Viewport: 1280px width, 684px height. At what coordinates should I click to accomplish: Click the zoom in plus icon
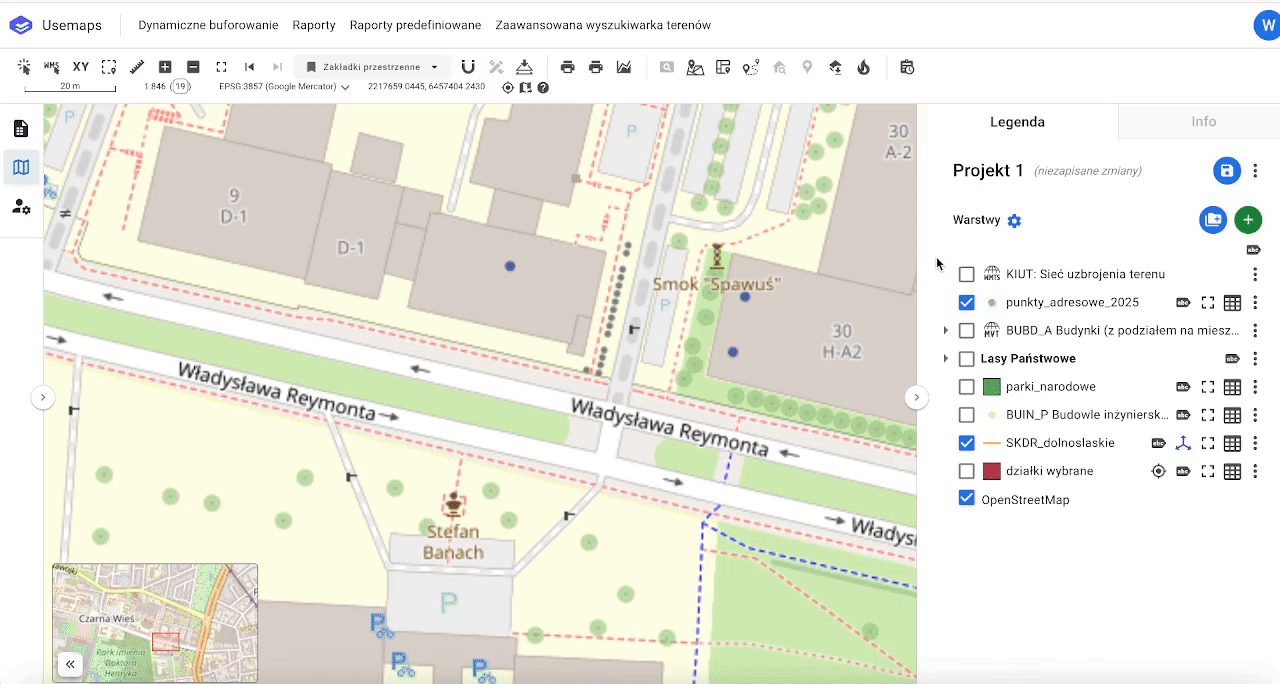click(x=165, y=67)
